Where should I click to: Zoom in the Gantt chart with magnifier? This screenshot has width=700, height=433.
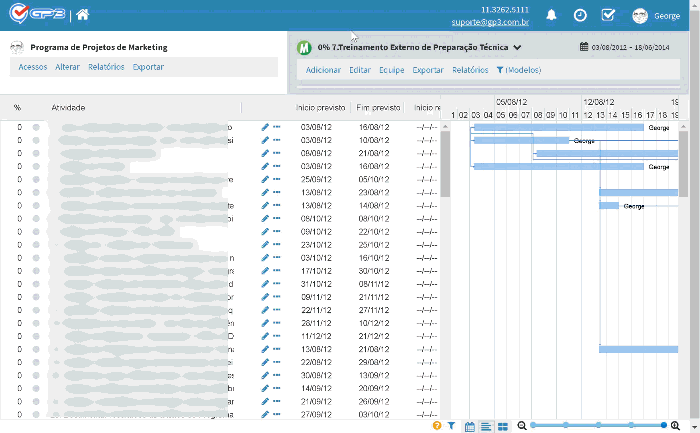[675, 426]
